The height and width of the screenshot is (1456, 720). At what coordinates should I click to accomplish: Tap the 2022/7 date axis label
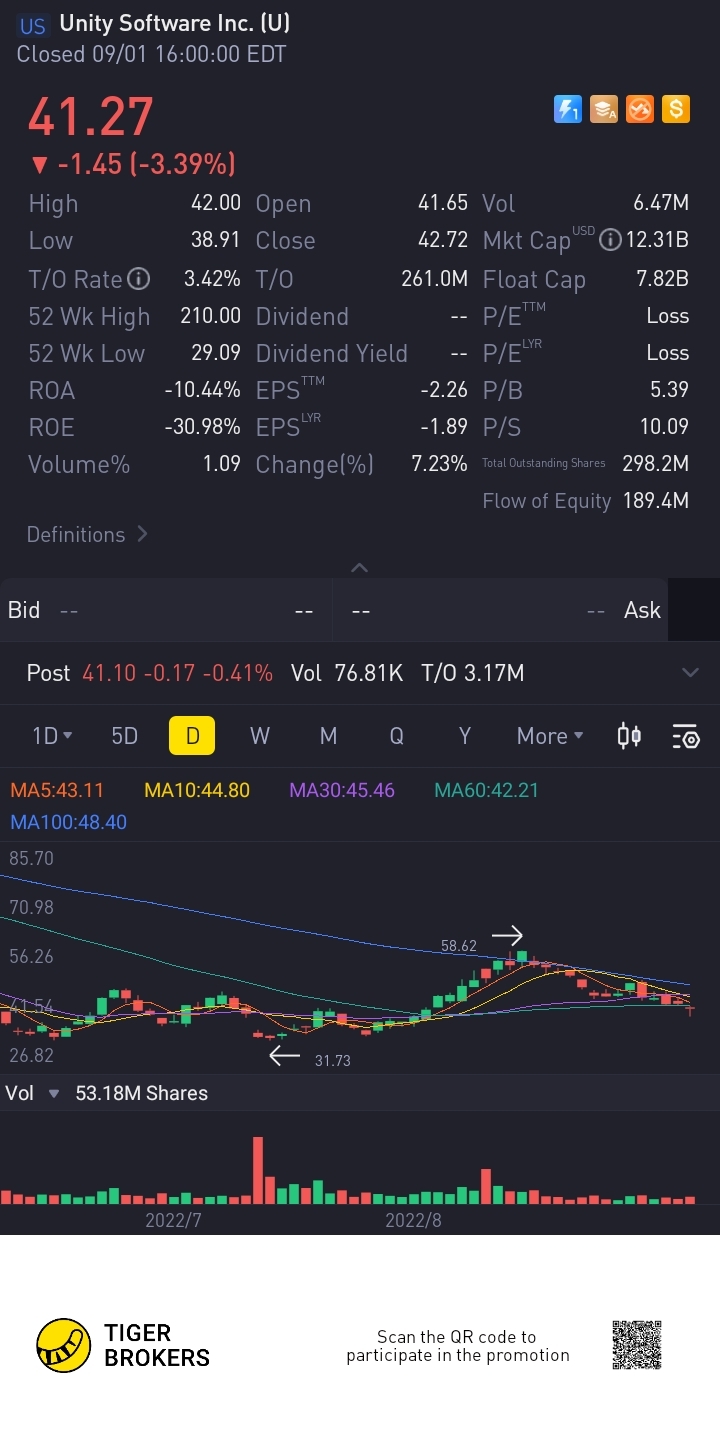[174, 1220]
